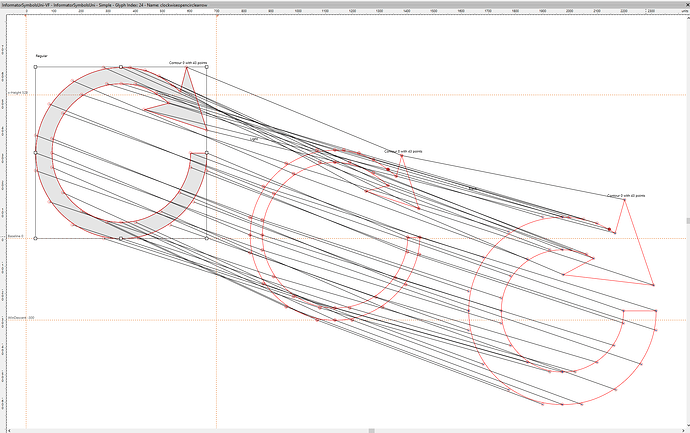Click the x-Height guideline label
Screen dimensions: 690x433
18,93
